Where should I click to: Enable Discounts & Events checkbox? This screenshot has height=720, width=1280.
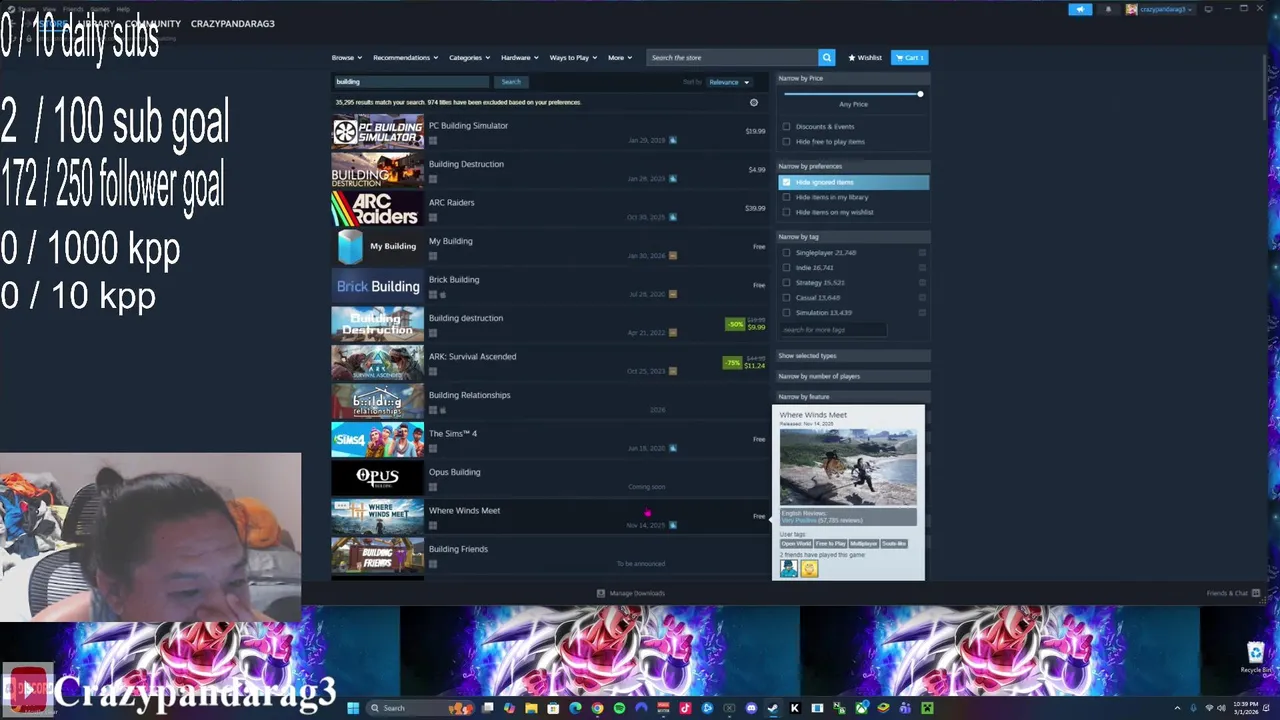click(x=786, y=127)
